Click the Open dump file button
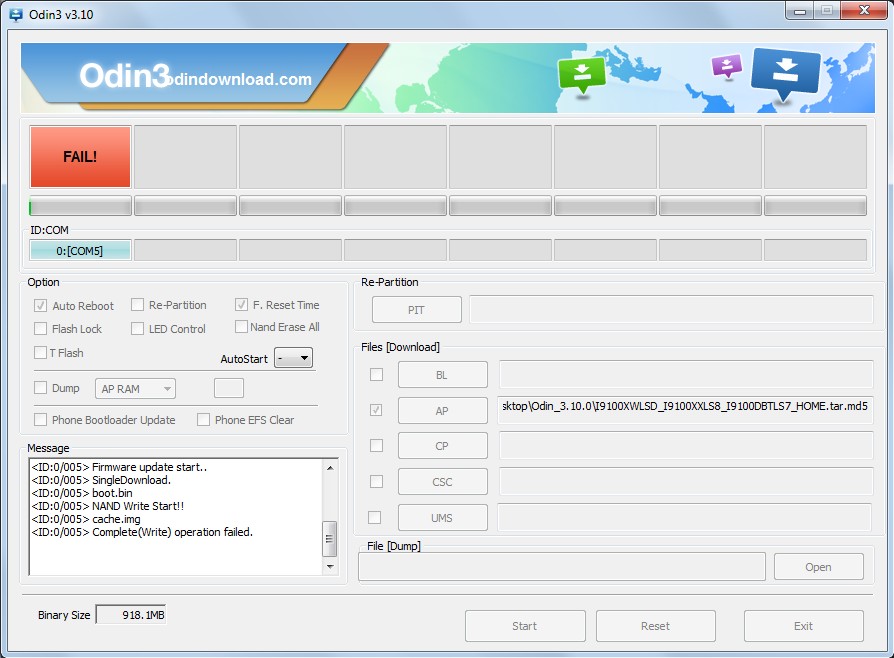The image size is (894, 658). [819, 567]
